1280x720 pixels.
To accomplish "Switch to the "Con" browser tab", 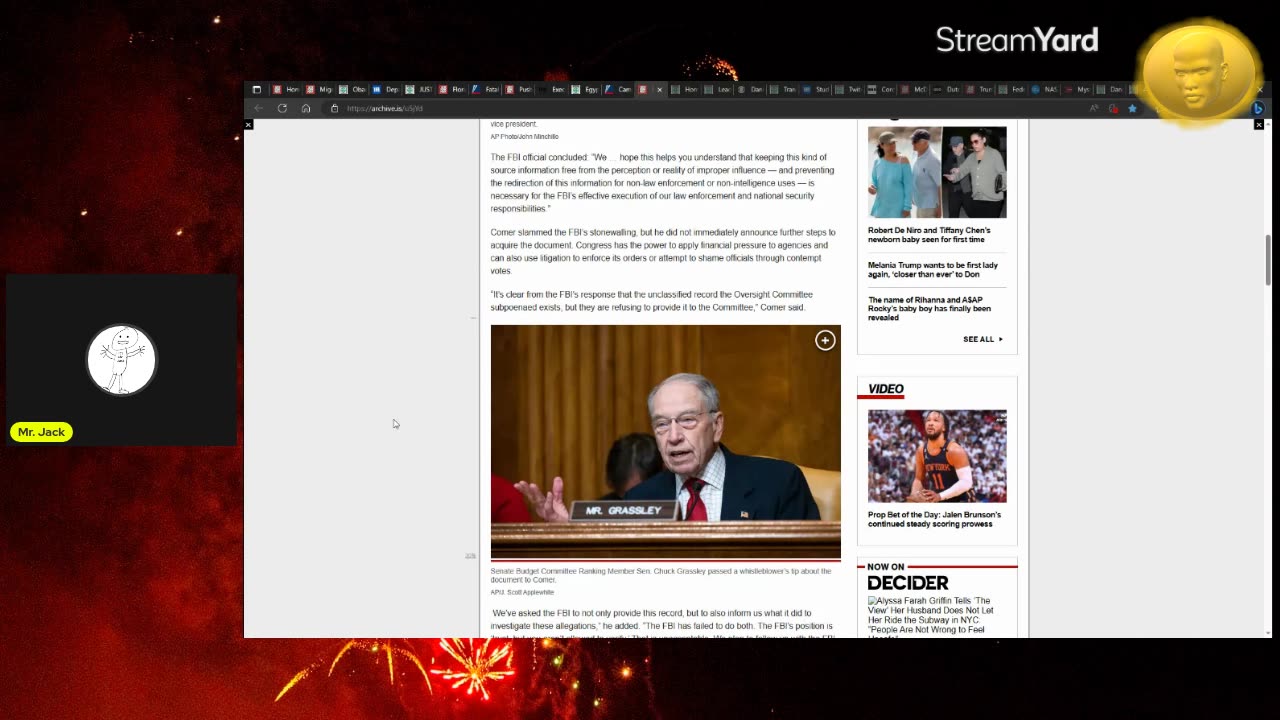I will pos(881,89).
